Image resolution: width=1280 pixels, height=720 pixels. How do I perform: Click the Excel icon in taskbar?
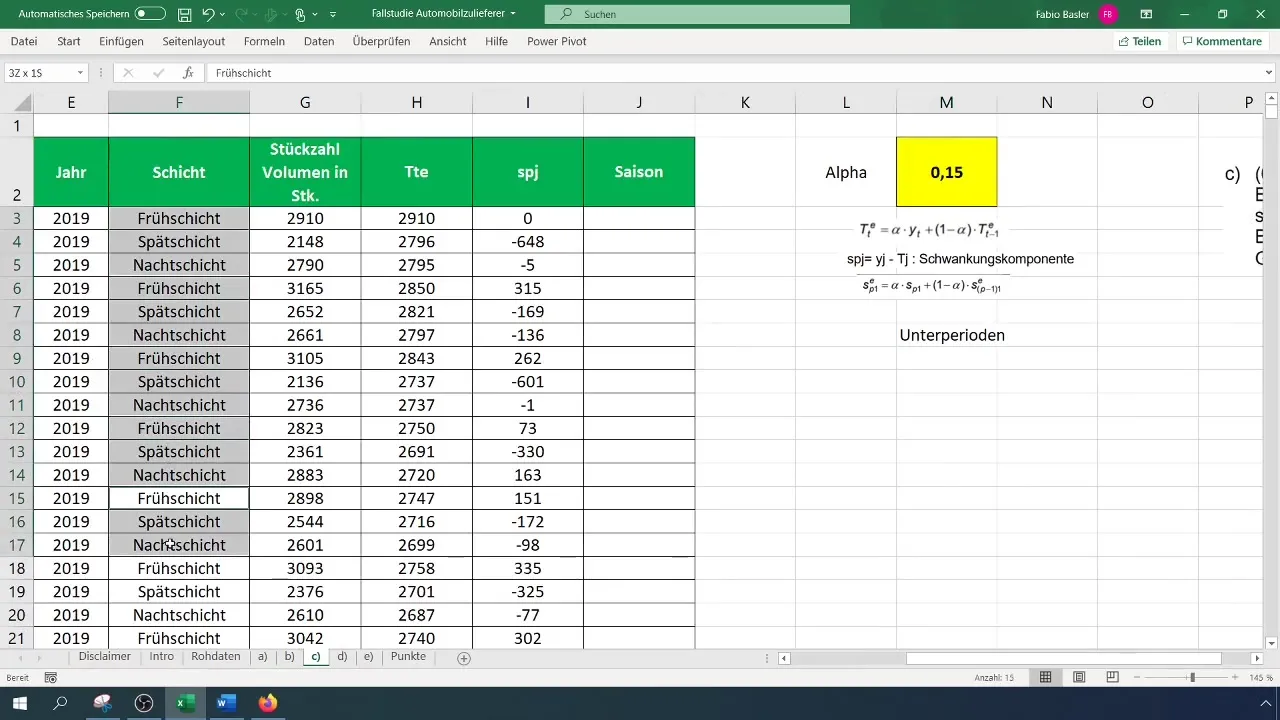click(185, 703)
